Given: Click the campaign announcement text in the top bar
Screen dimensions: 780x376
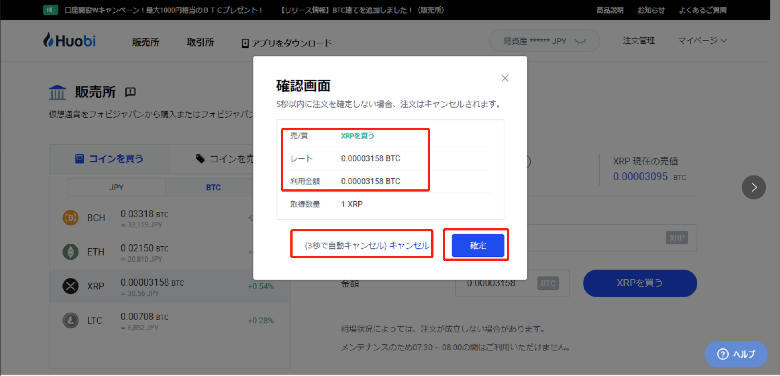Looking at the screenshot, I should pyautogui.click(x=163, y=10).
